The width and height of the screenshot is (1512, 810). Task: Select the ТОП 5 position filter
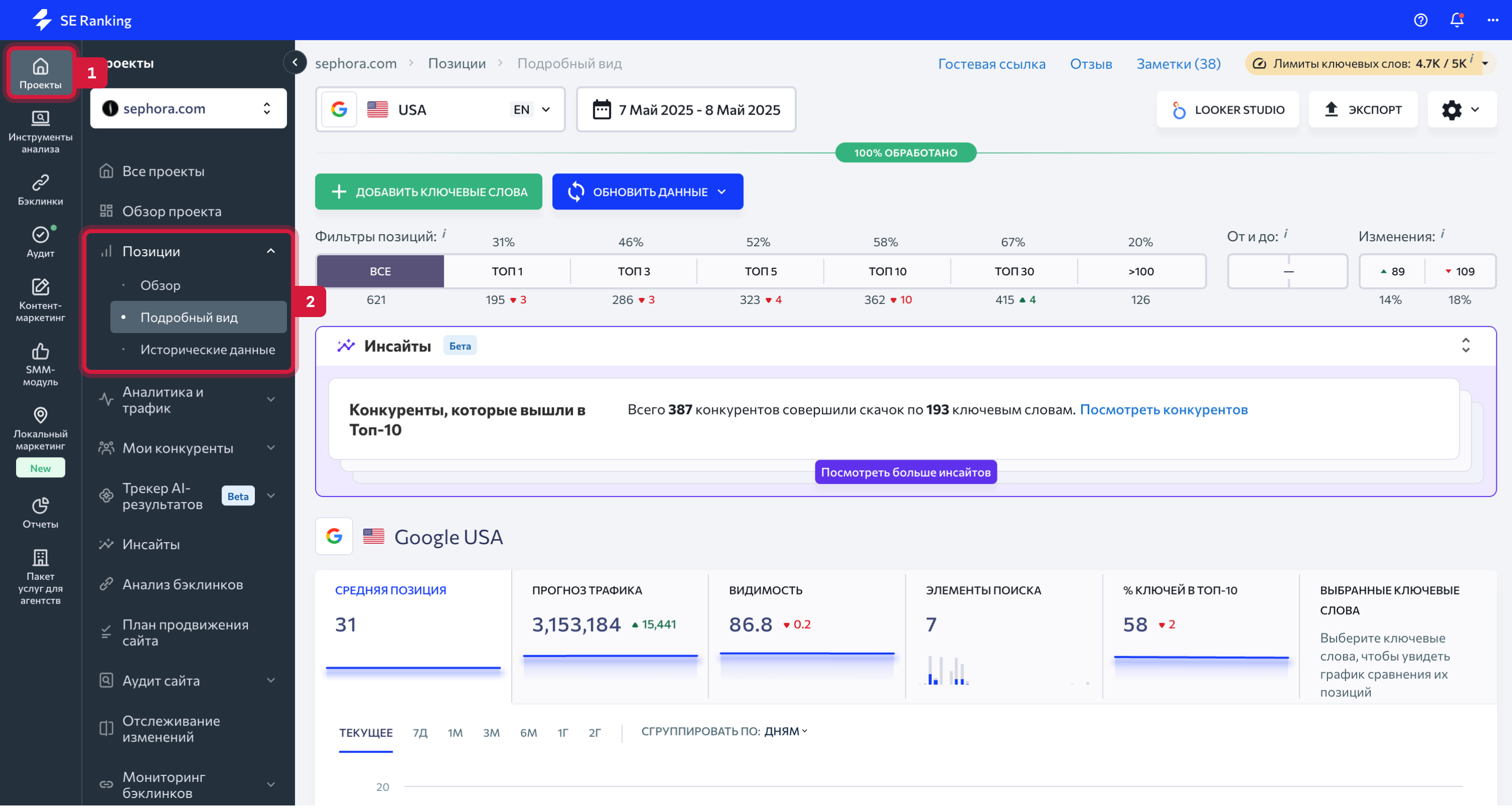pyautogui.click(x=760, y=272)
